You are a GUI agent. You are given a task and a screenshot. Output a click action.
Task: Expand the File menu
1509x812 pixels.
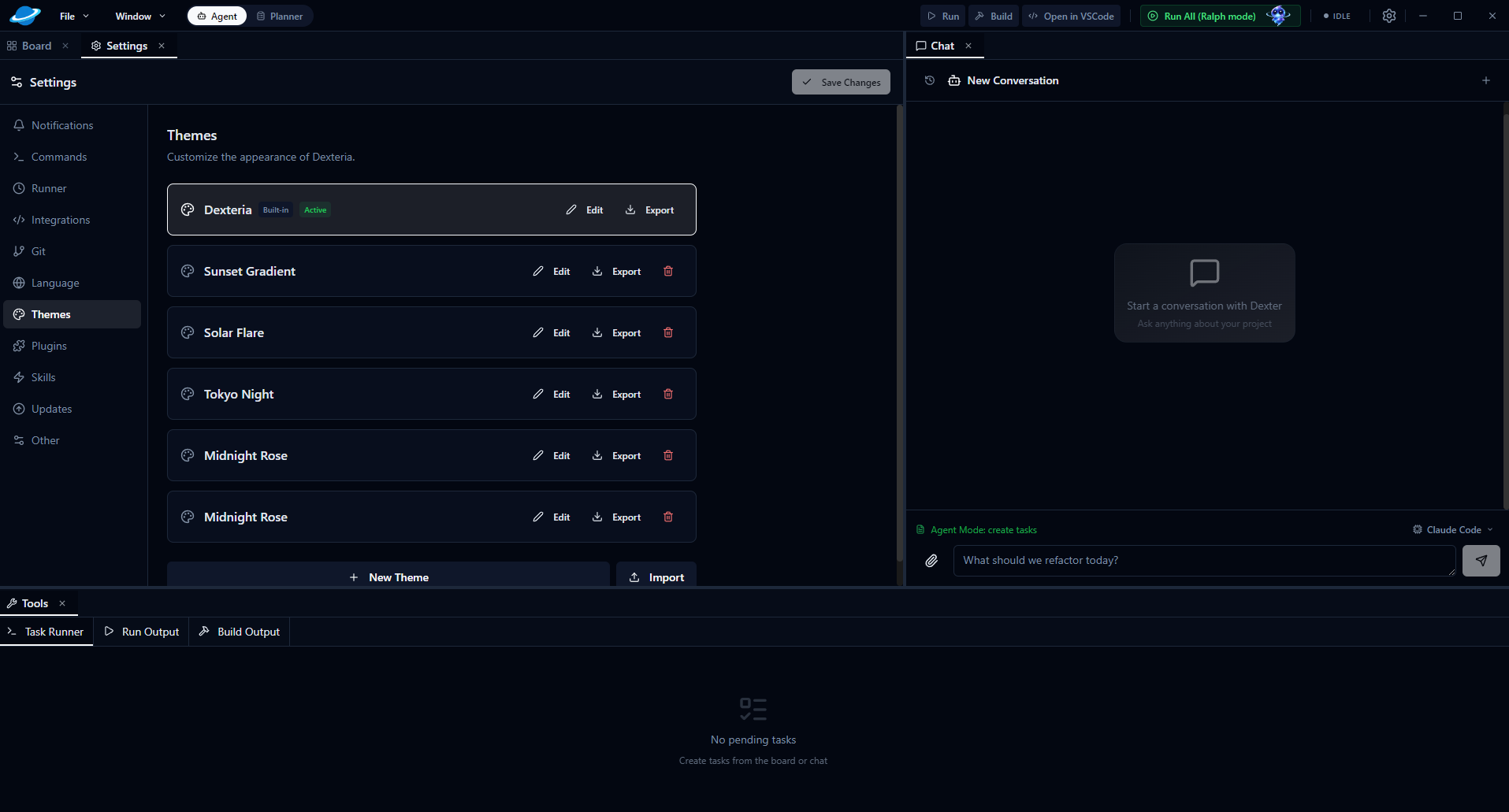click(x=73, y=16)
